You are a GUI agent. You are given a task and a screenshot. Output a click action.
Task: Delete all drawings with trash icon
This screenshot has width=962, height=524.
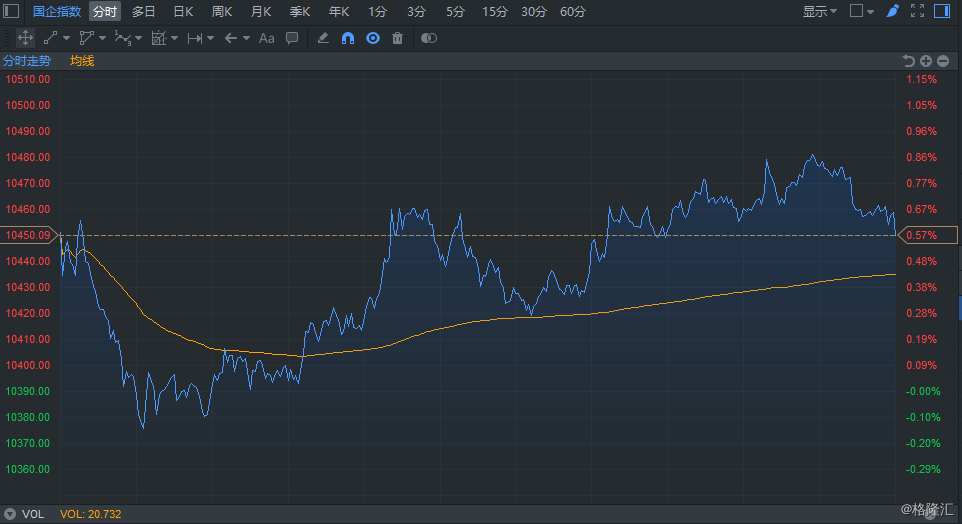(397, 38)
